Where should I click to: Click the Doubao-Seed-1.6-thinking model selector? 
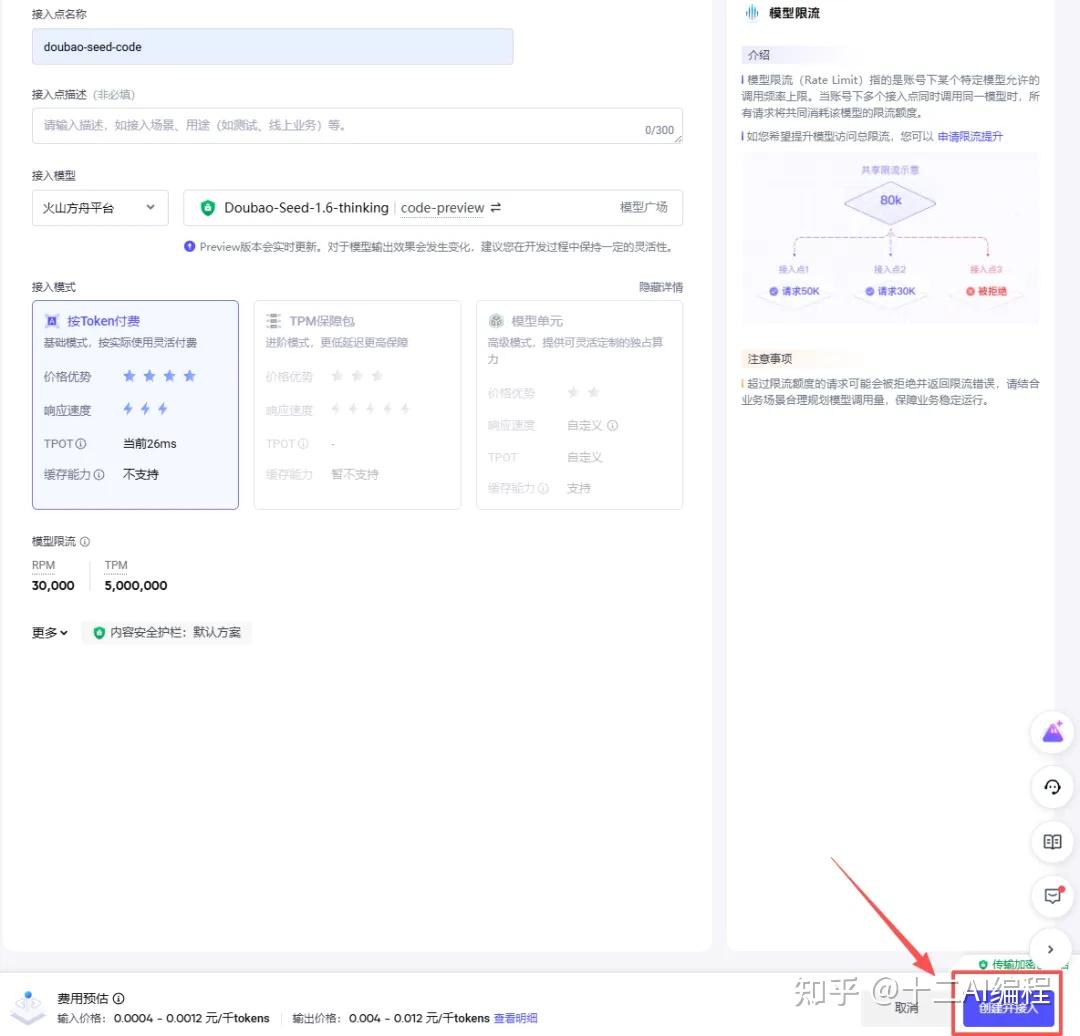pos(433,207)
